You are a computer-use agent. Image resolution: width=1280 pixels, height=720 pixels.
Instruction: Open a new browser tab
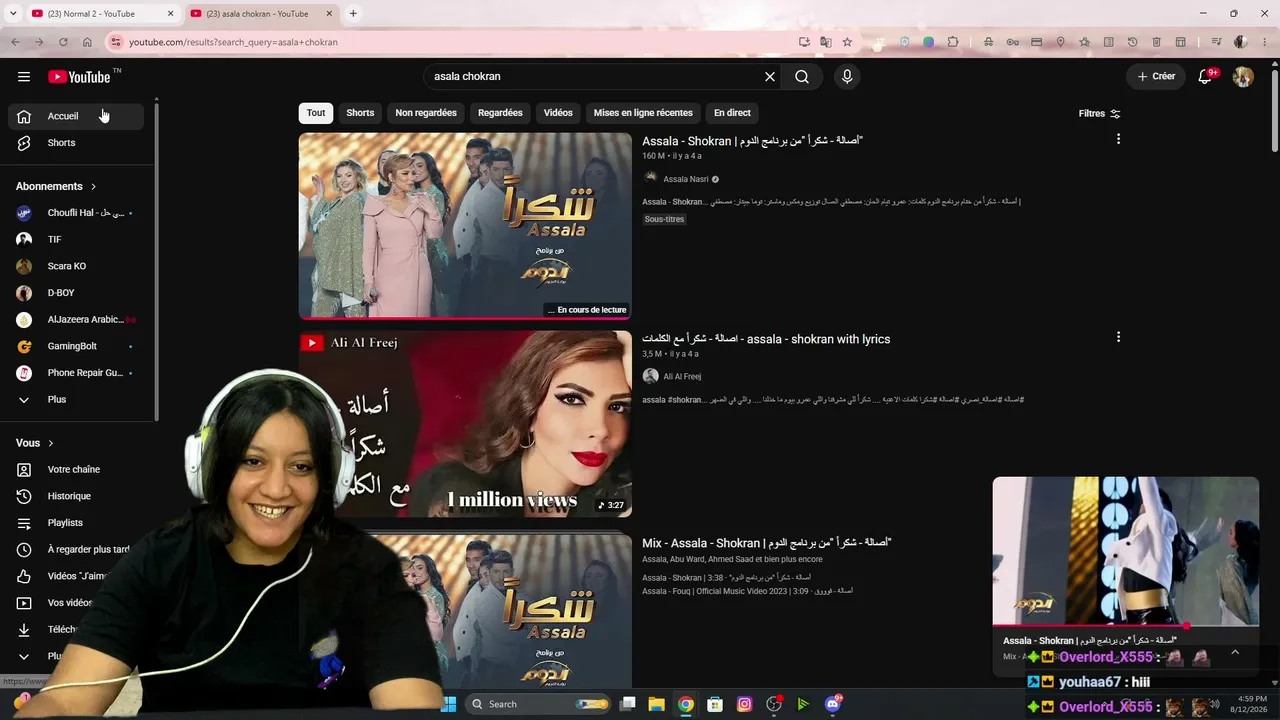[x=353, y=14]
